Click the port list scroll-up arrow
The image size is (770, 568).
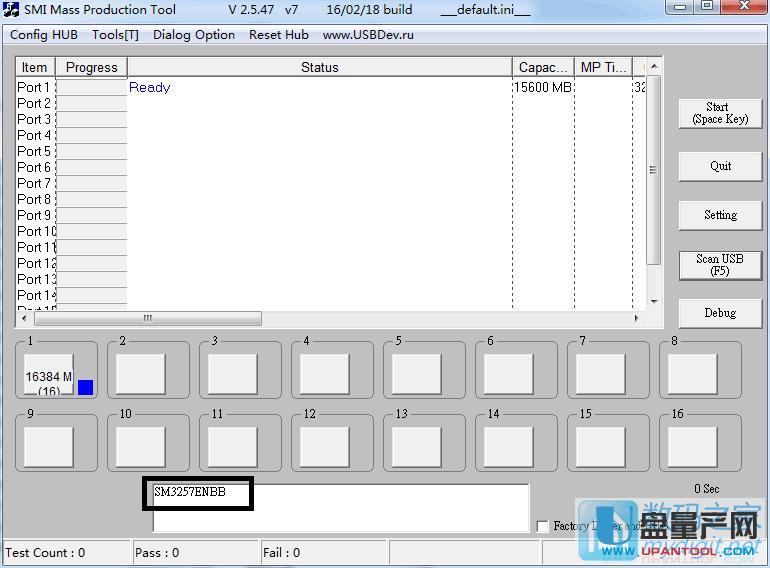point(654,66)
